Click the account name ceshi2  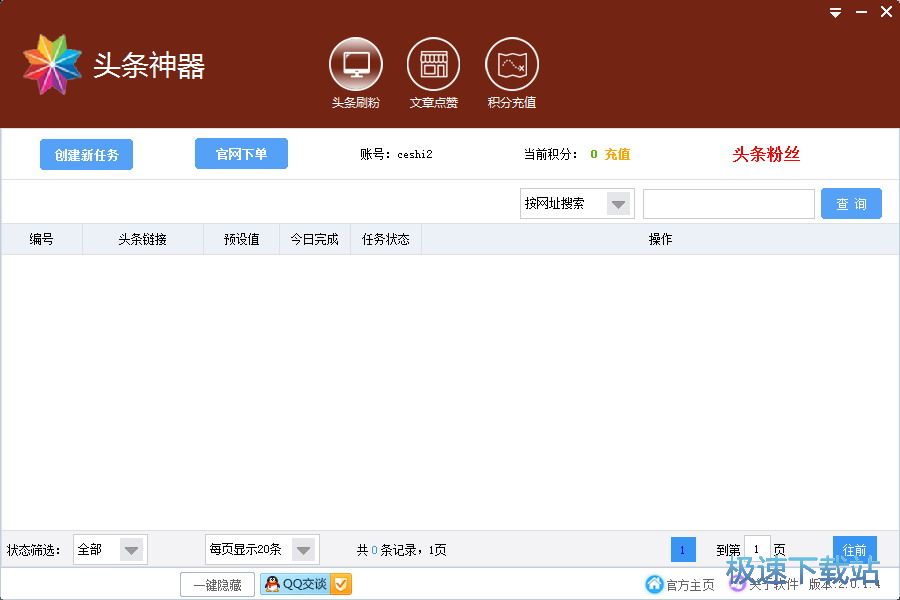pos(415,154)
